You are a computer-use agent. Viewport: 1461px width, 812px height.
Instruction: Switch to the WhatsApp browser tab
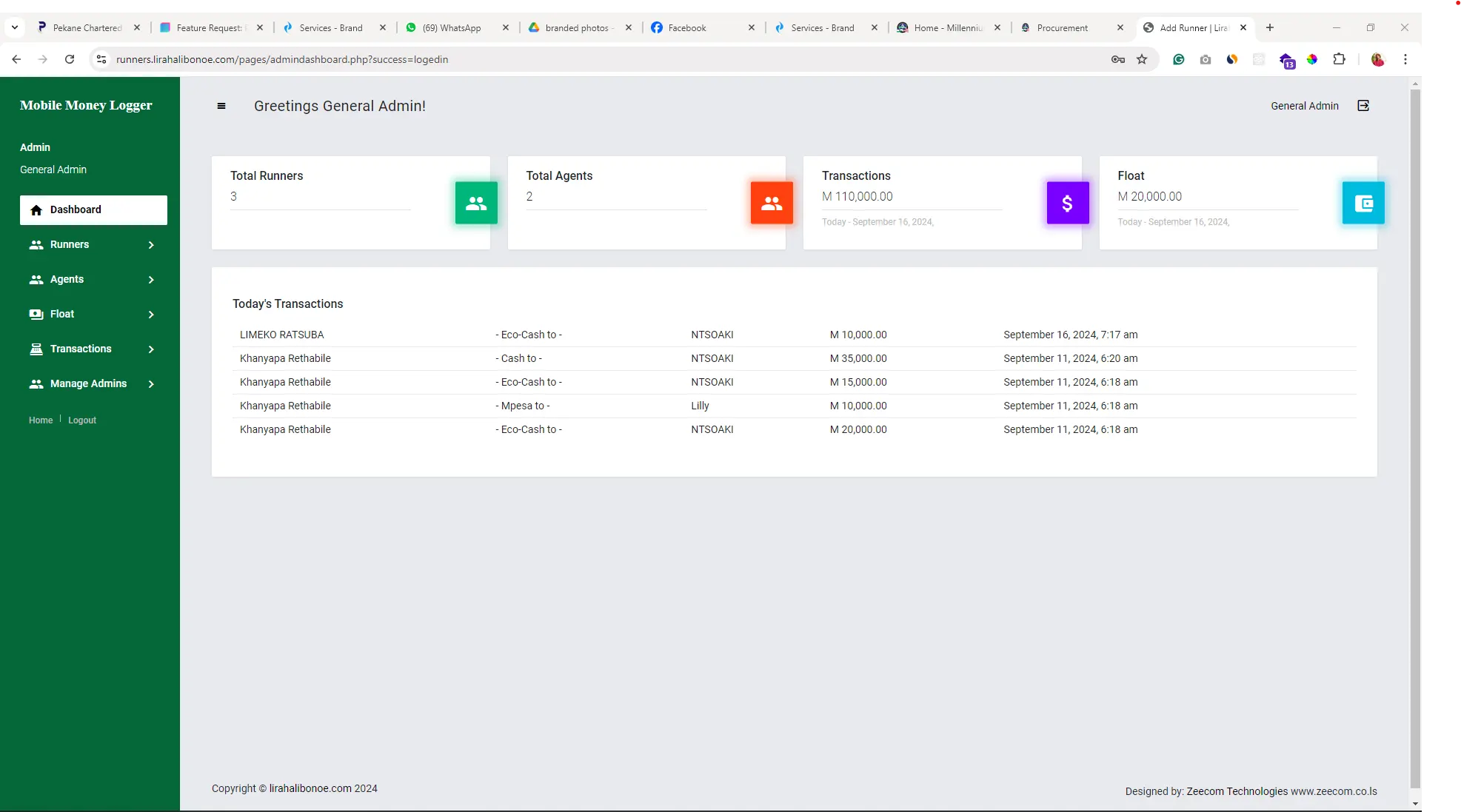[x=452, y=28]
